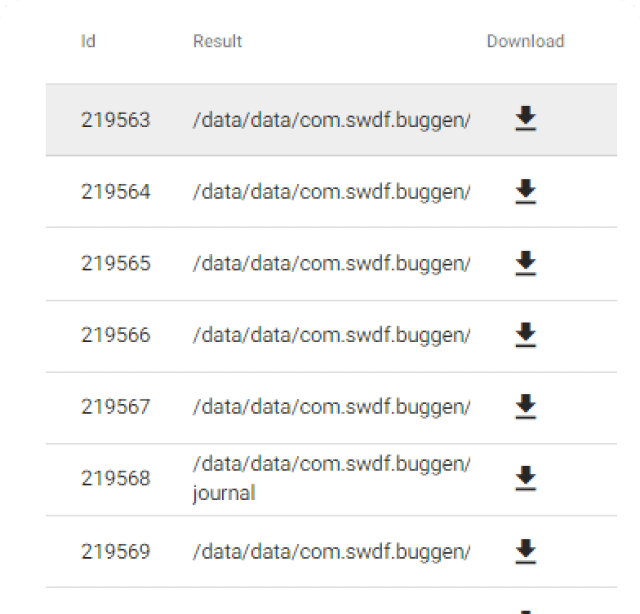Select Id cell 219564

pyautogui.click(x=116, y=191)
